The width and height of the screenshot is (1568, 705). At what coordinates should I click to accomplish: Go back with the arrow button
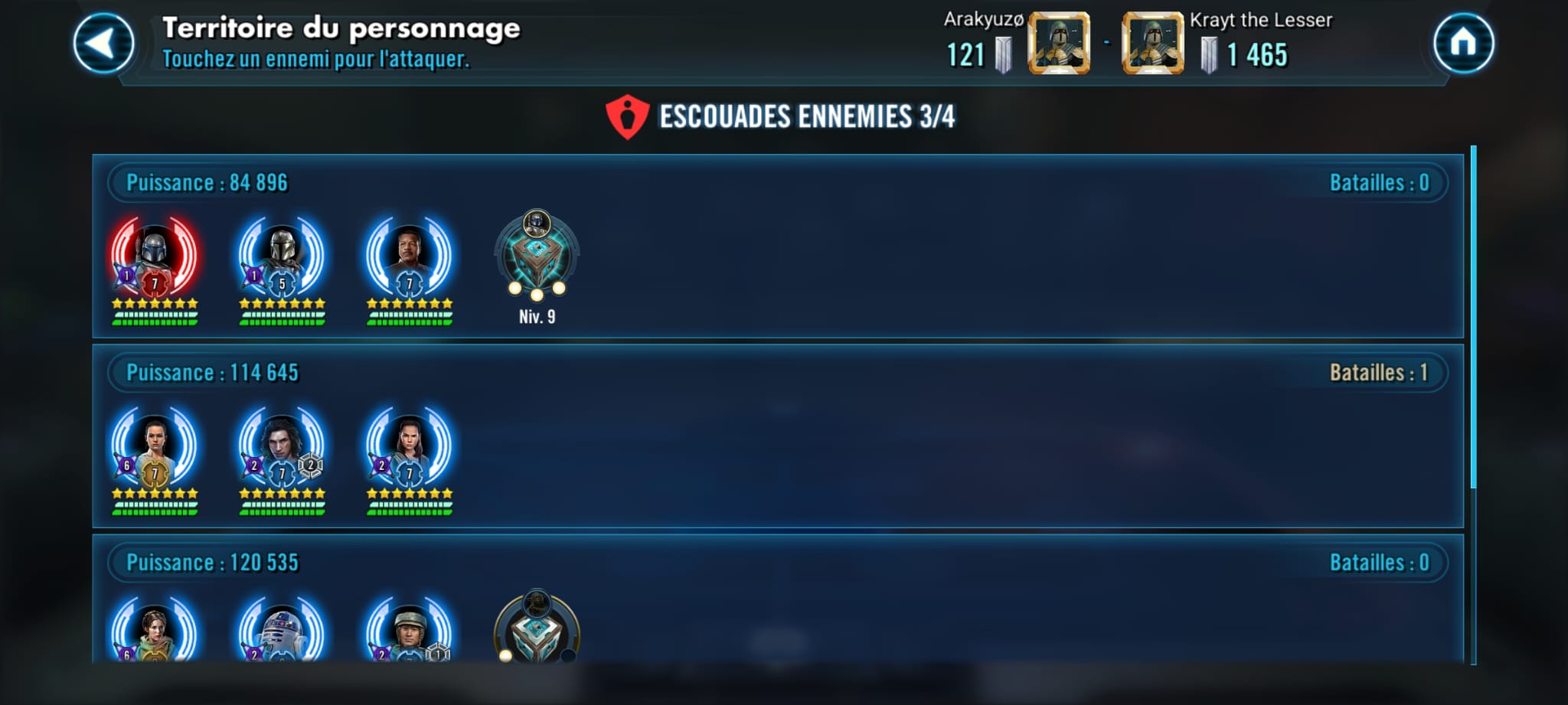(103, 43)
